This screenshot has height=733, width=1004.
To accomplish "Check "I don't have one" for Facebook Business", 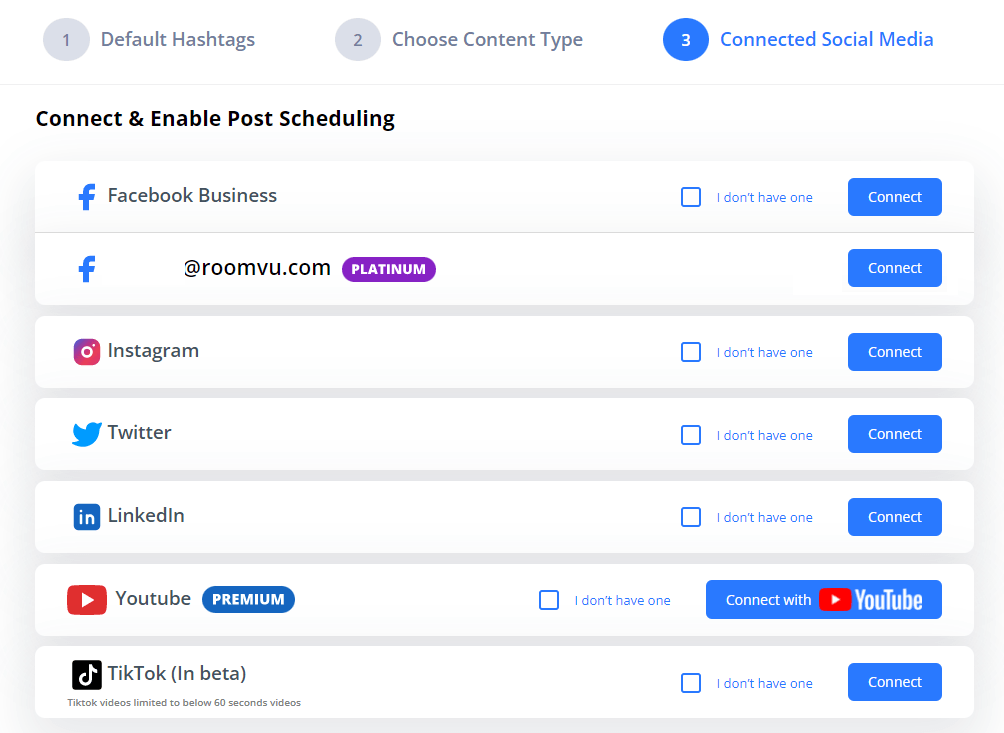I will tap(691, 197).
